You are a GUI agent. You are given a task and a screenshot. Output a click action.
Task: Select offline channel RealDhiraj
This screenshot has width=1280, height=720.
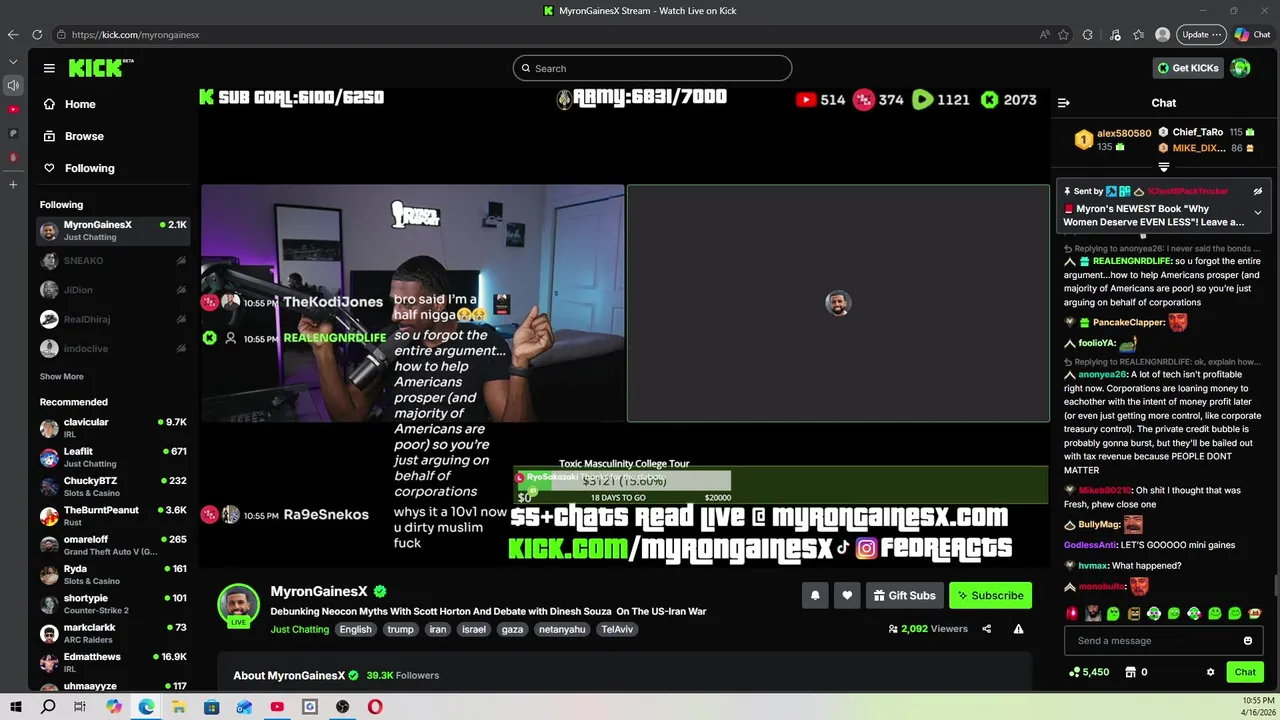click(x=113, y=319)
